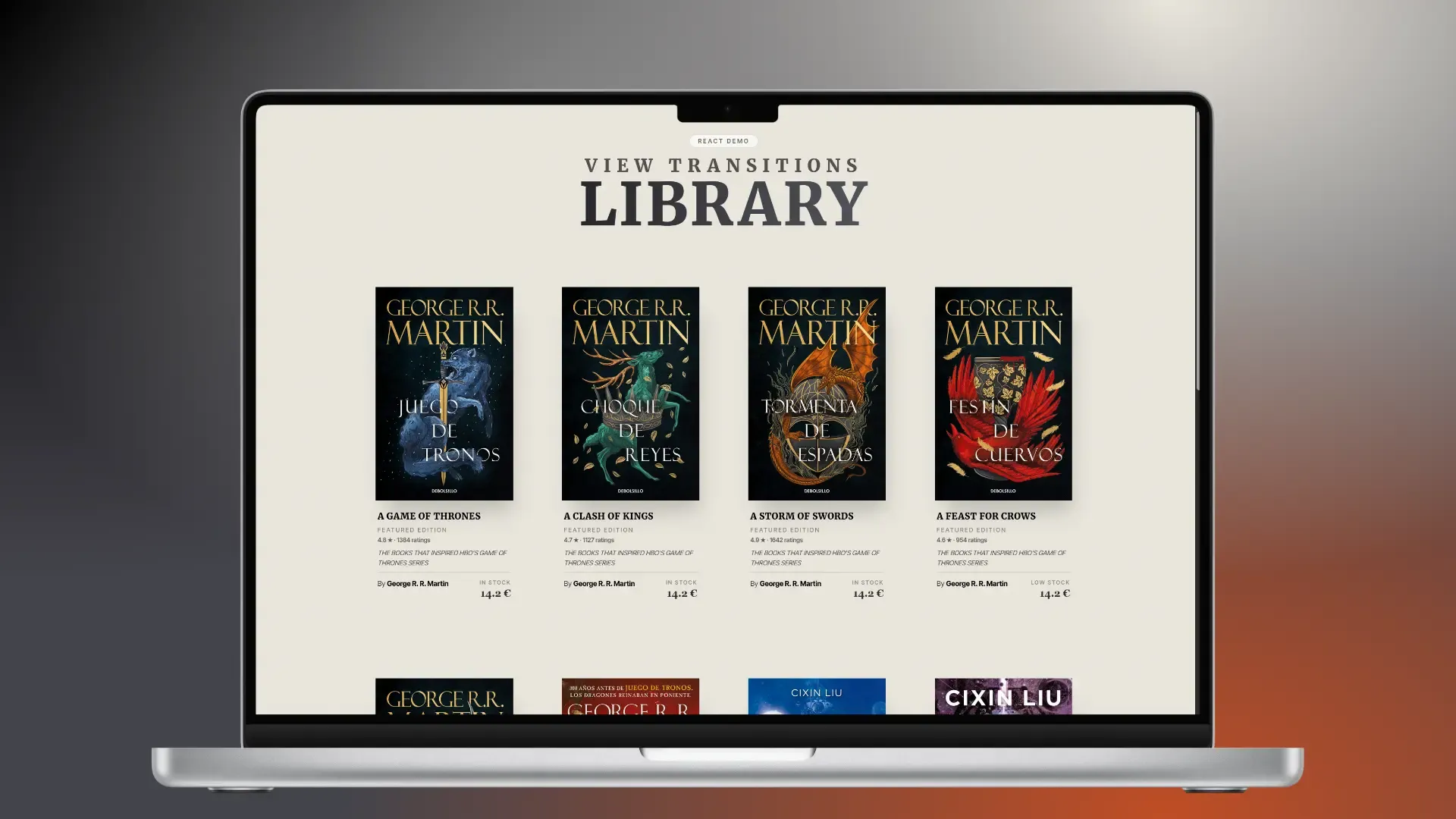Open the A Storm of Swords title link

[800, 516]
